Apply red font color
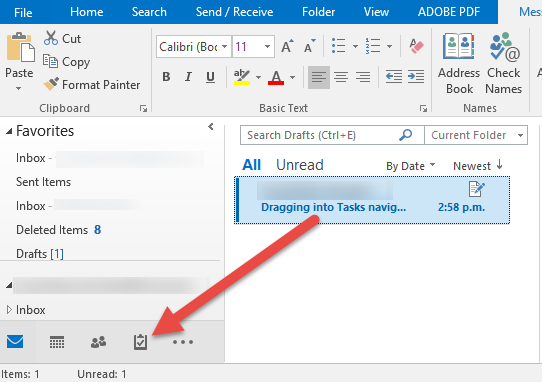Screen dimensions: 542x382 tap(276, 77)
